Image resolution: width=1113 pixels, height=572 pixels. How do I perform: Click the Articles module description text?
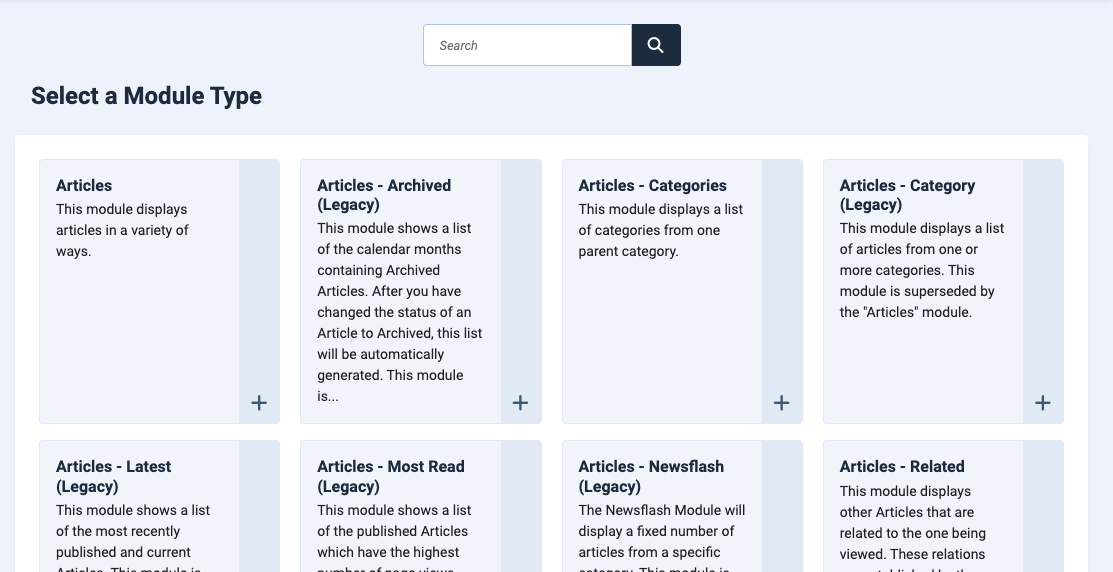click(122, 230)
